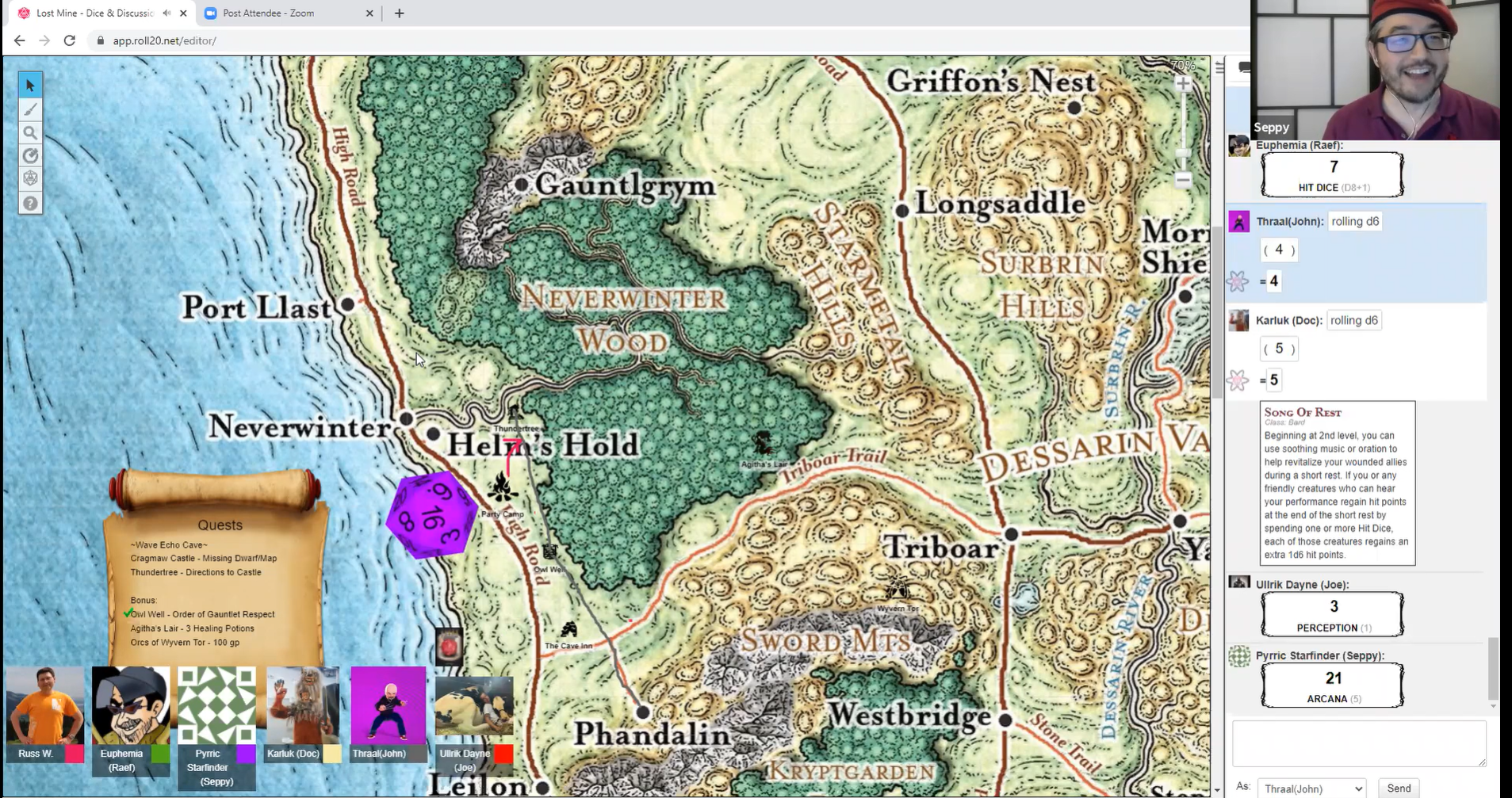
Task: Open the Turn Order clock tool
Action: 30,155
